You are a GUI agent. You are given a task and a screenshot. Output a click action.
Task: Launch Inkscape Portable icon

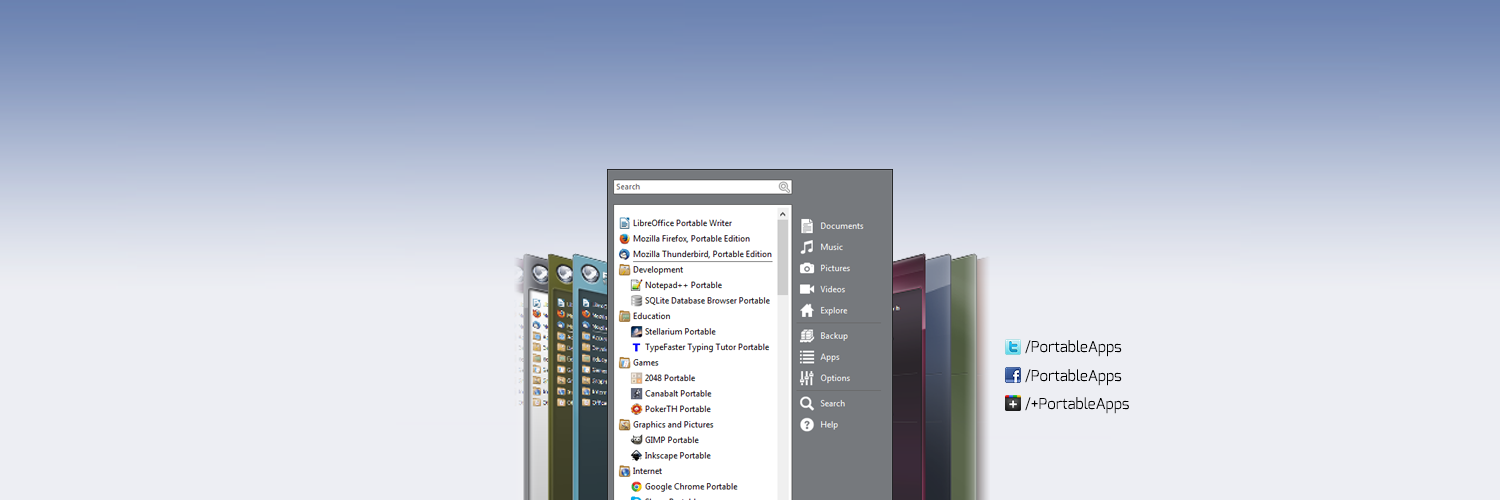tap(636, 455)
